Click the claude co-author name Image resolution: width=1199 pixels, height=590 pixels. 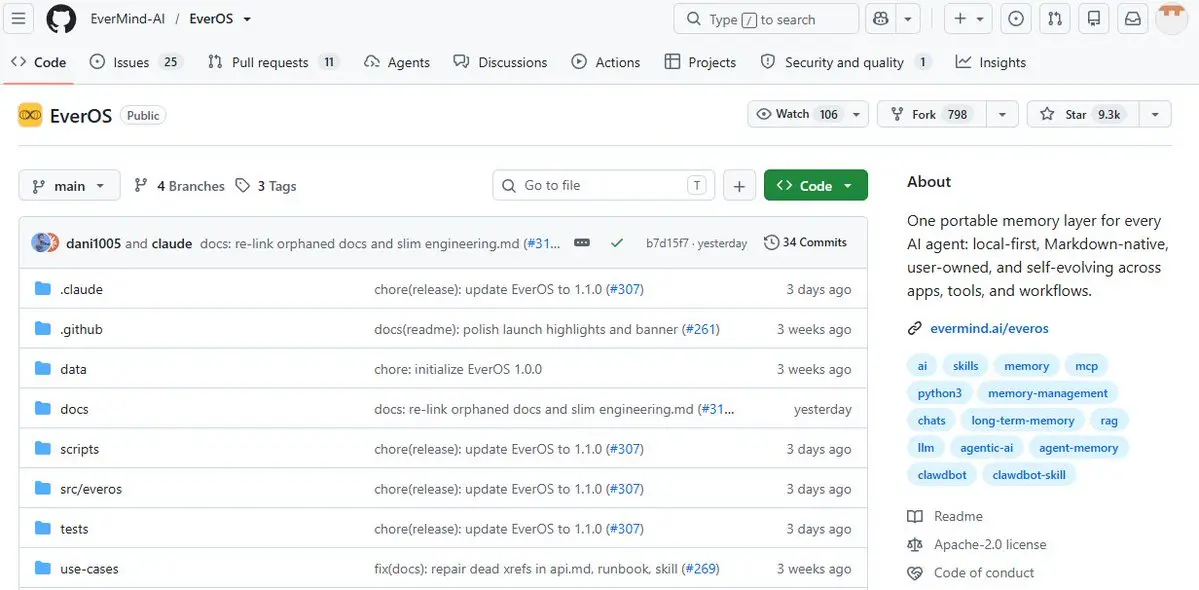[x=171, y=244]
